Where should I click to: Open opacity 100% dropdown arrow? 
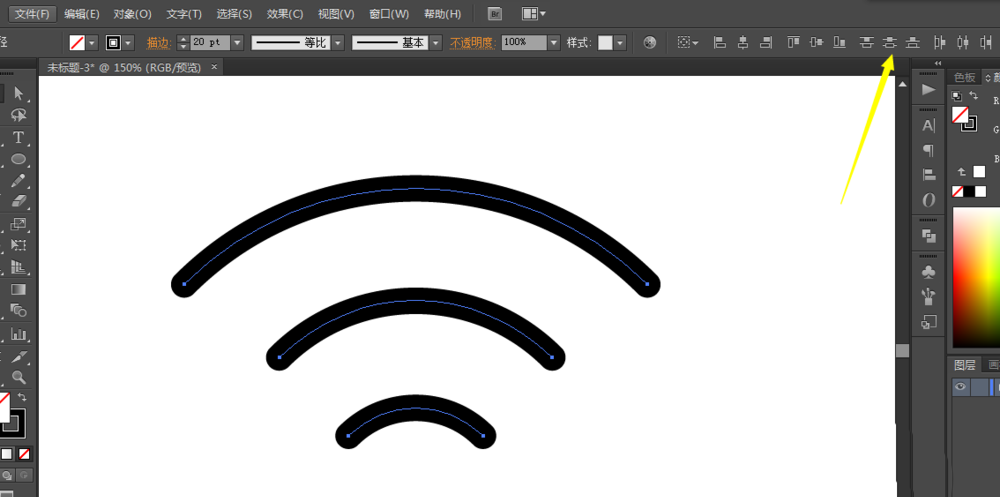pos(554,43)
